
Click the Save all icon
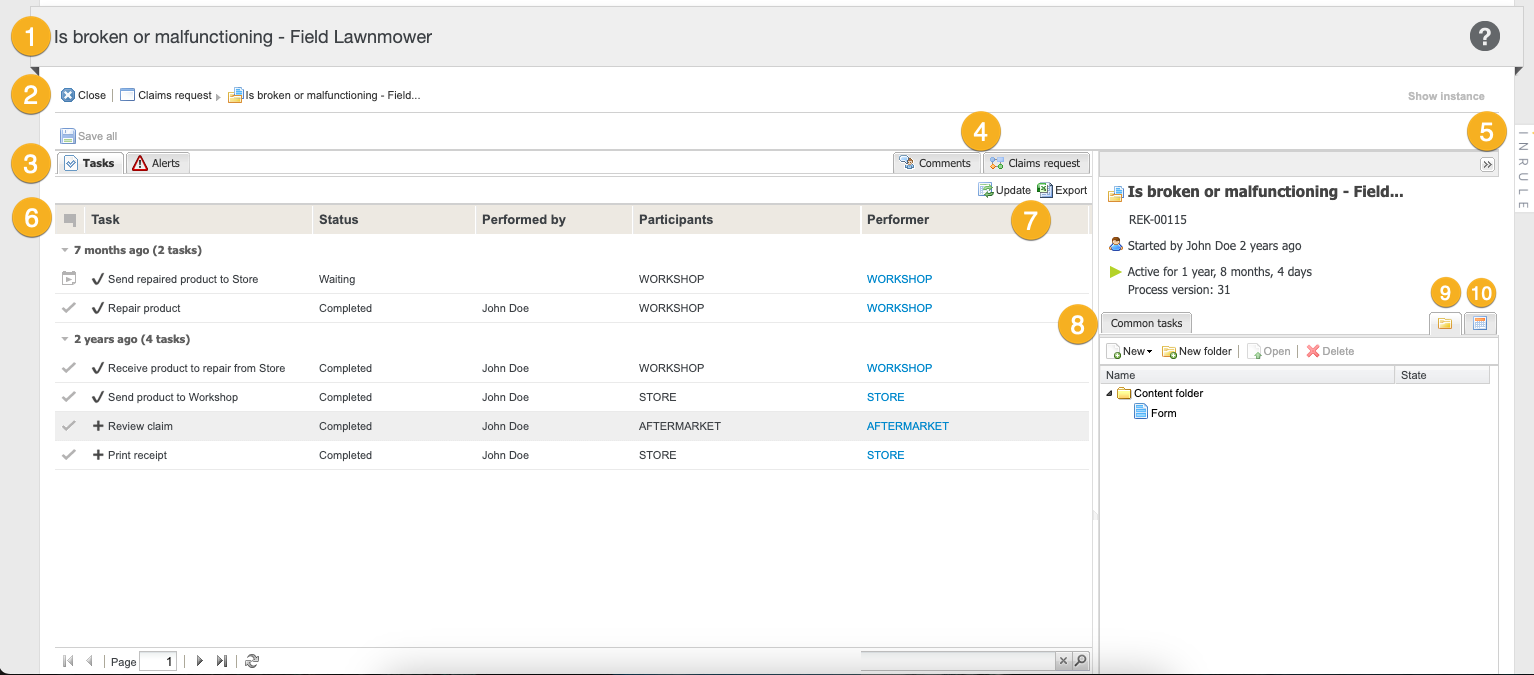(67, 135)
